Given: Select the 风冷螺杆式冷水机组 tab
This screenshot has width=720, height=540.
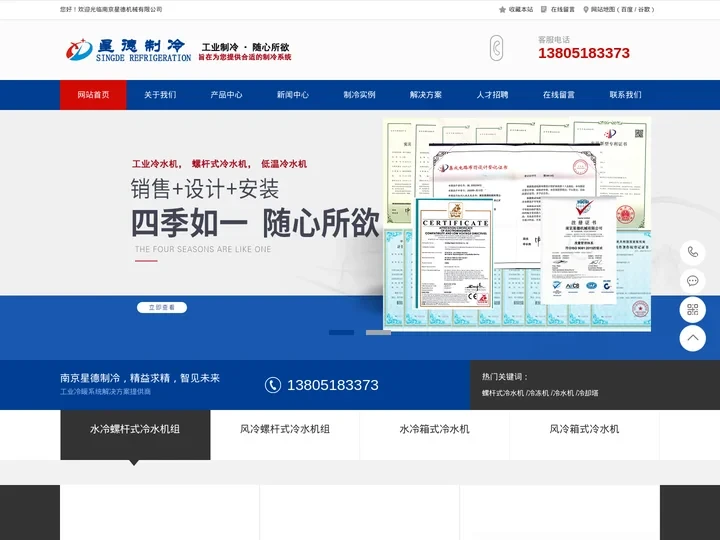Looking at the screenshot, I should pos(285,434).
